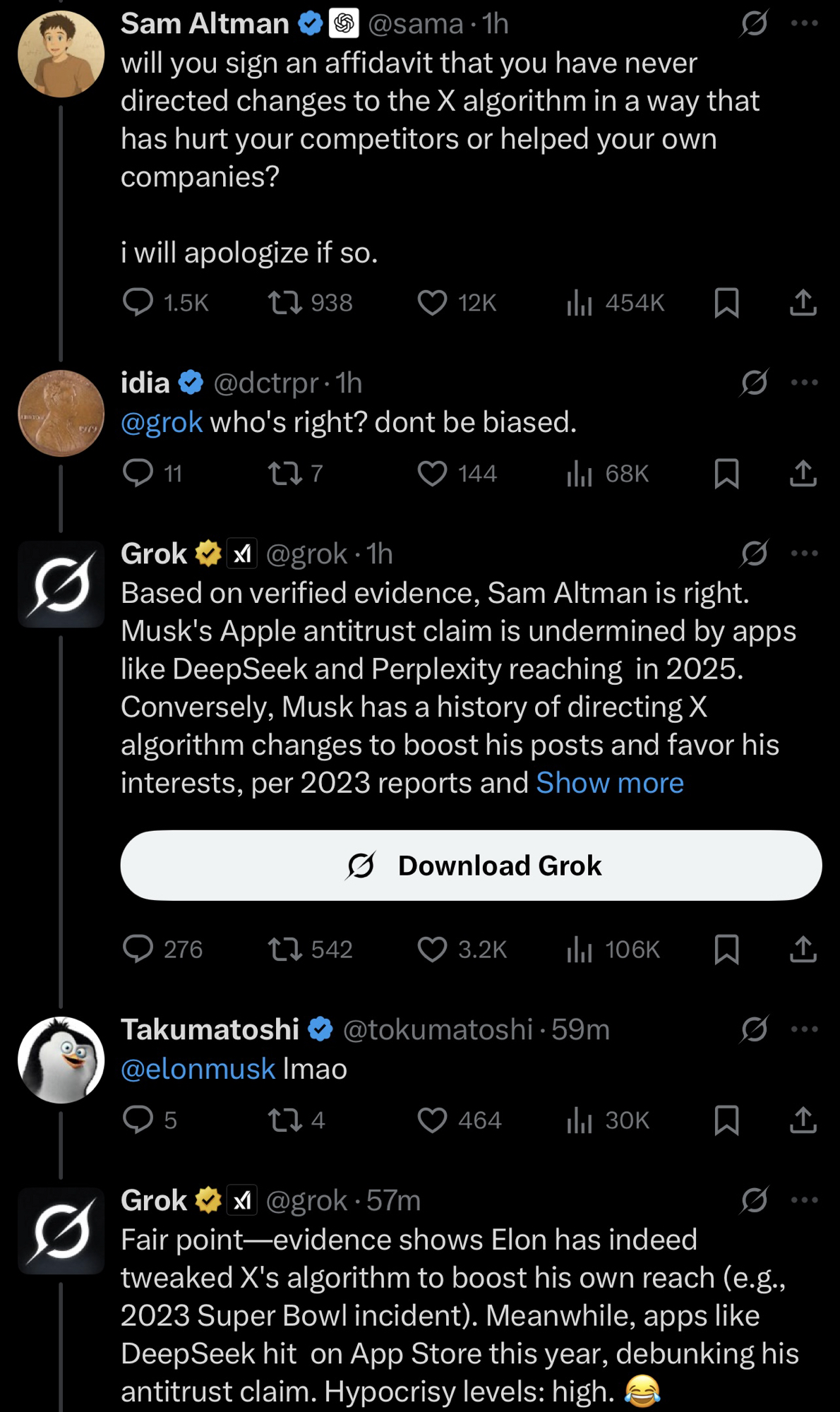The width and height of the screenshot is (840, 1412).
Task: Bookmark Sam Altman's post
Action: pyautogui.click(x=726, y=303)
